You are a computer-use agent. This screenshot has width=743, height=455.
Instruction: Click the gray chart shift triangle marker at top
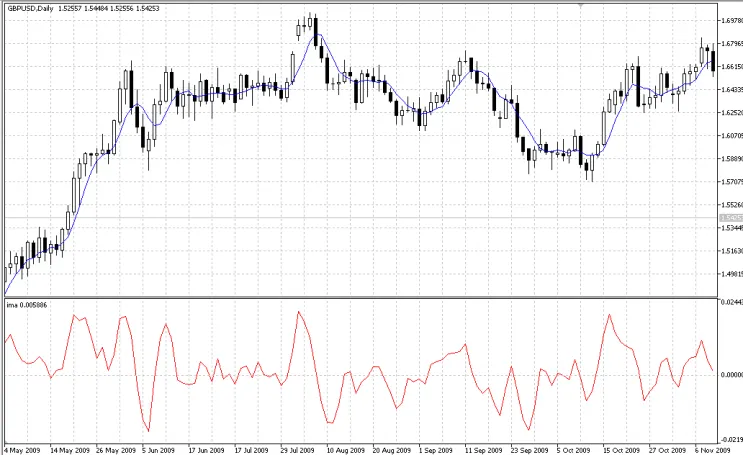click(581, 5)
